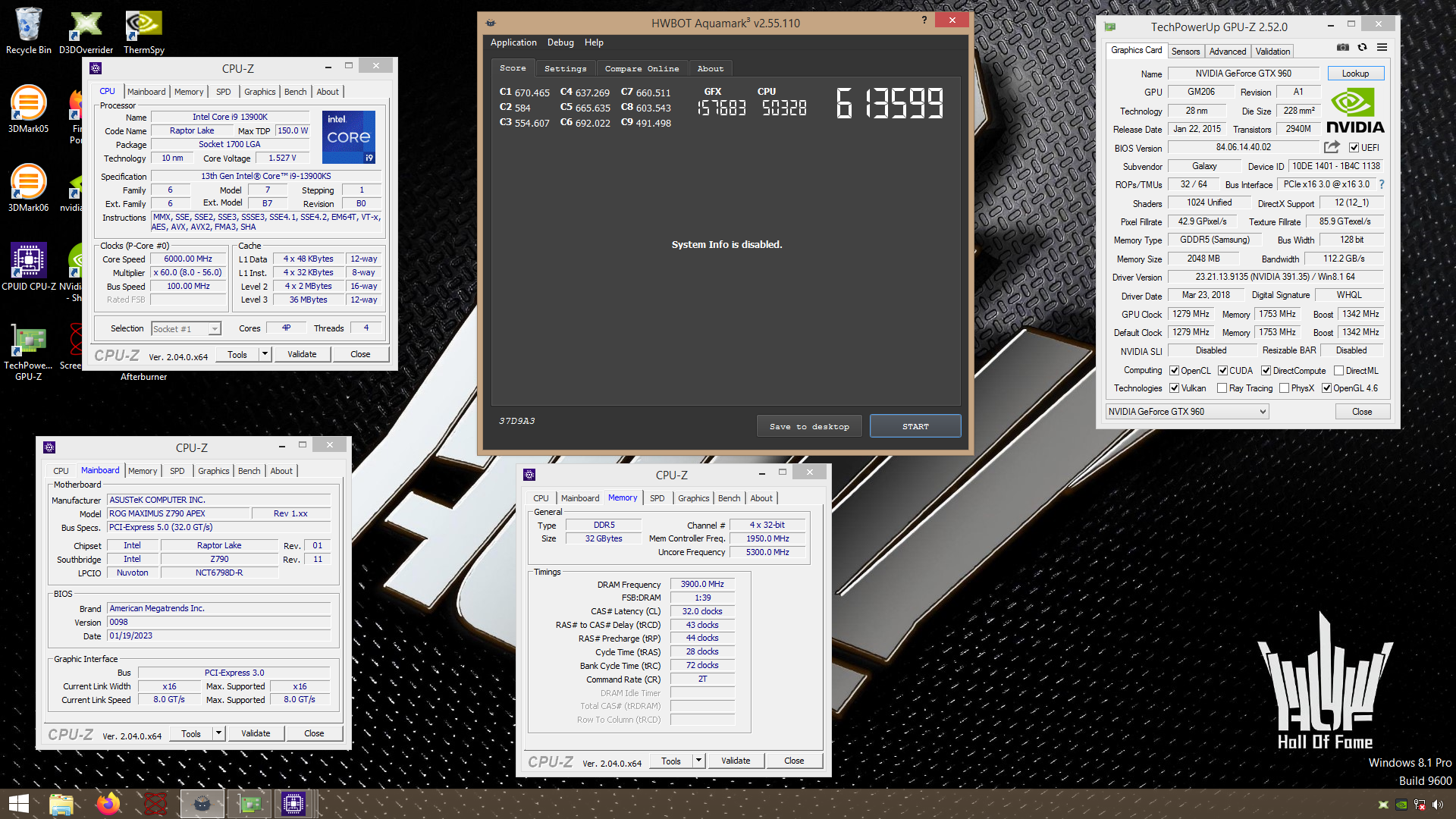Click the NVIDIA tray icon
Image resolution: width=1456 pixels, height=819 pixels.
pyautogui.click(x=1401, y=805)
